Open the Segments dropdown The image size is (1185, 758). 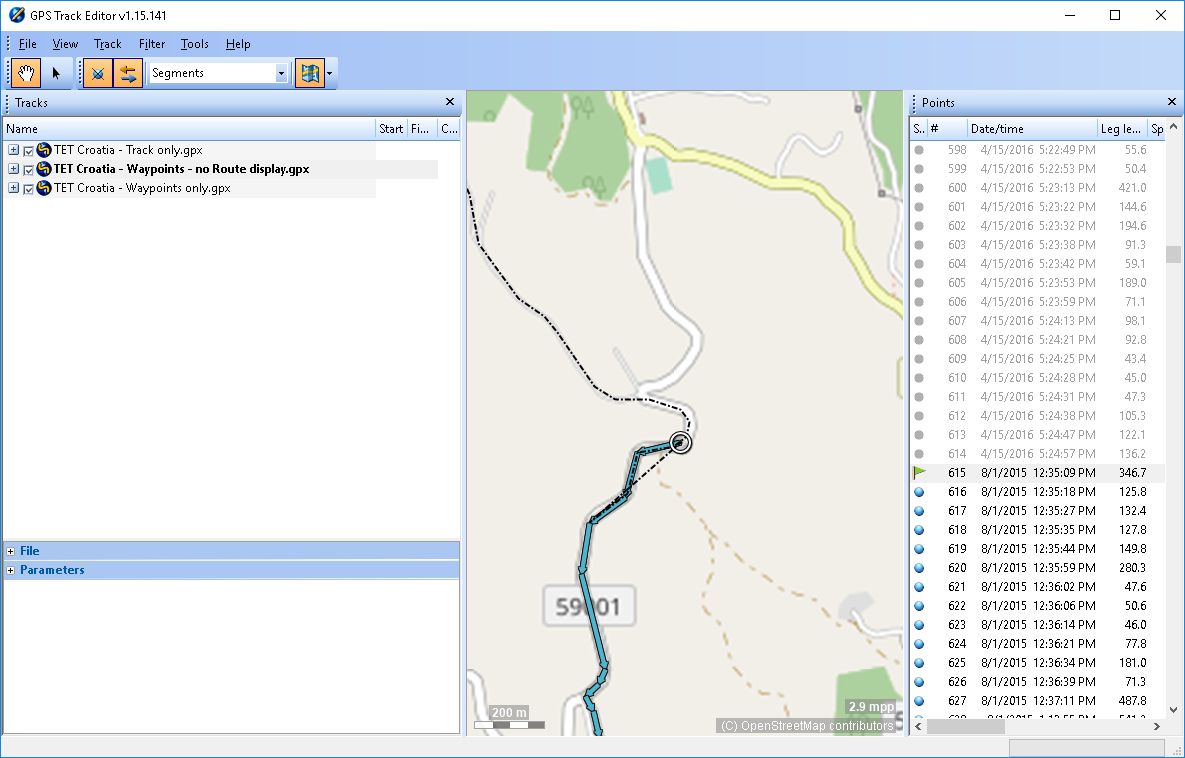(x=281, y=73)
